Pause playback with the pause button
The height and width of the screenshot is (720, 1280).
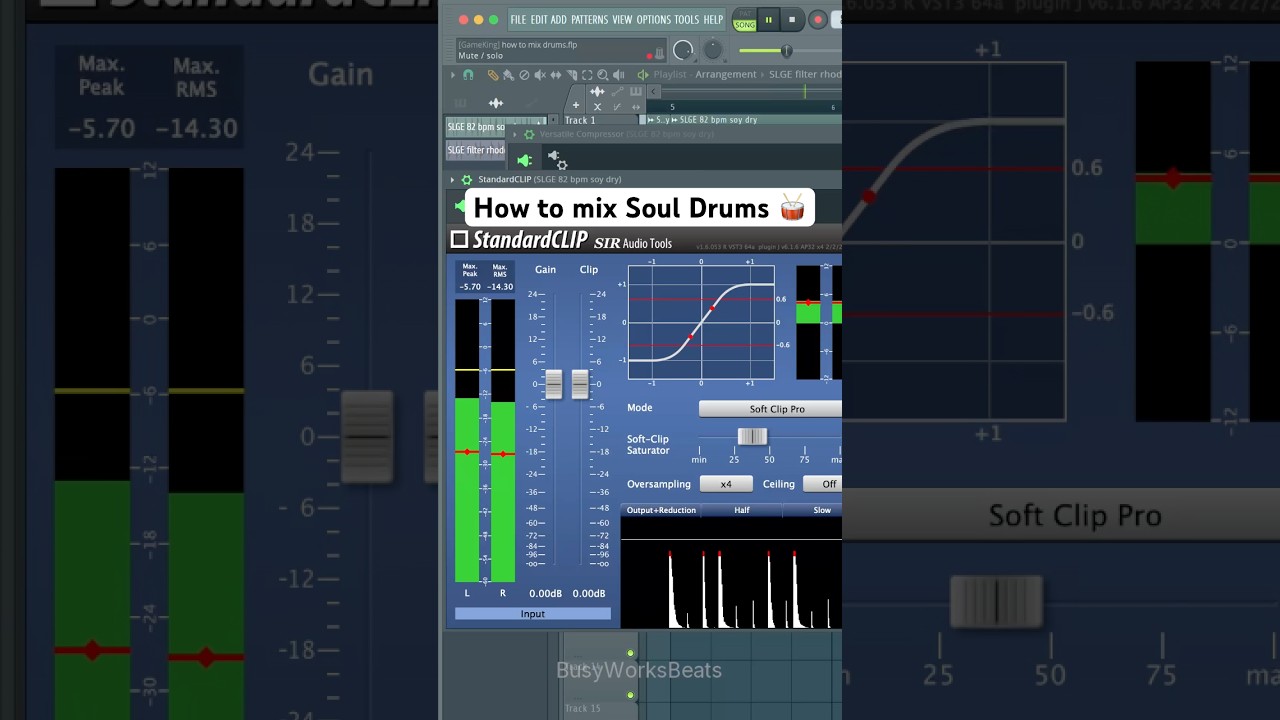[x=769, y=20]
